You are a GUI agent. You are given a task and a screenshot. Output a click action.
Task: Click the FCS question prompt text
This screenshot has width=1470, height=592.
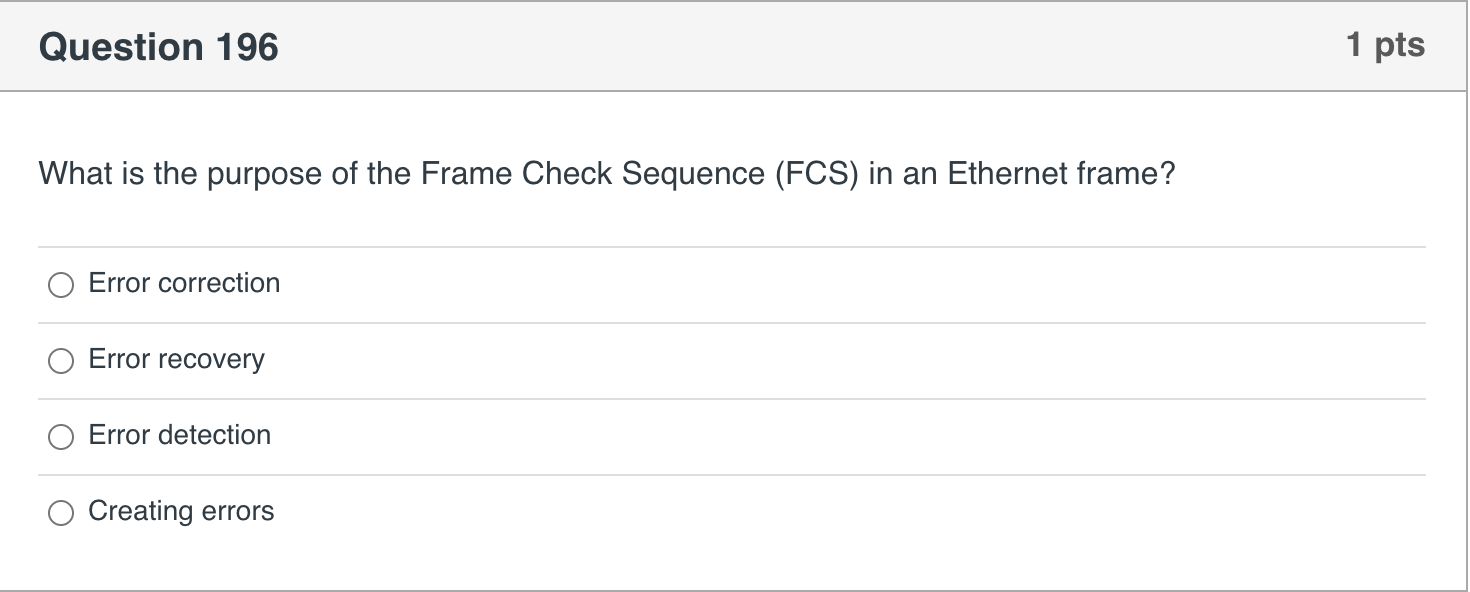tap(606, 174)
